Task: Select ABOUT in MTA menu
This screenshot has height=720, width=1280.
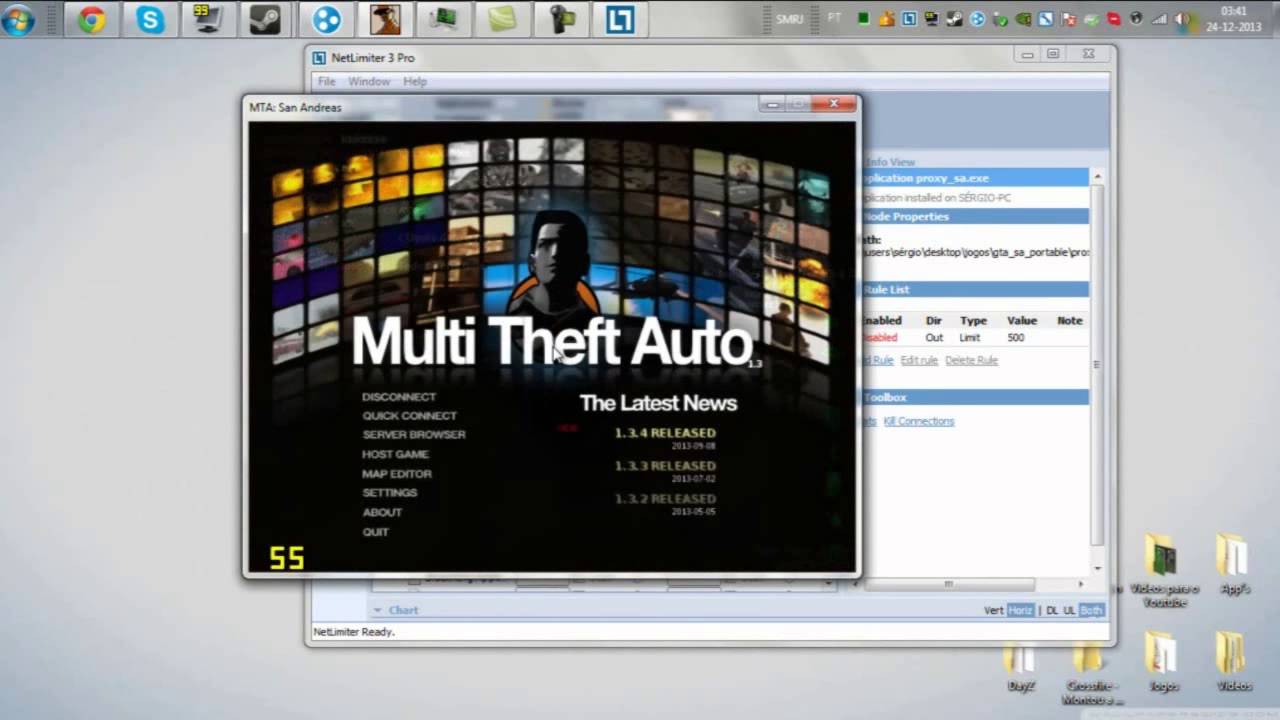Action: [x=382, y=512]
